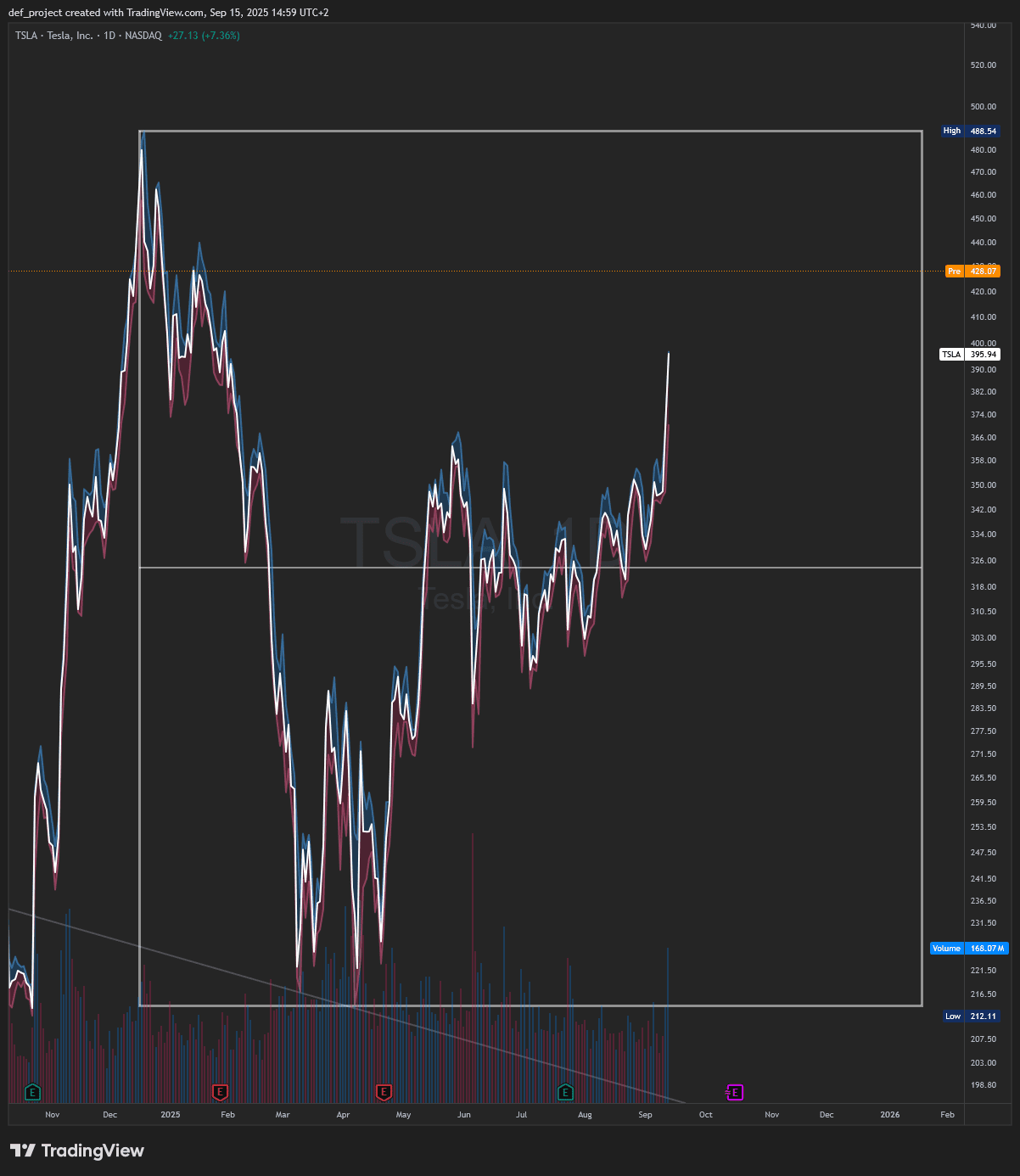
Task: Click the TSLA · Tesla, Inc. symbol title
Action: (x=54, y=36)
